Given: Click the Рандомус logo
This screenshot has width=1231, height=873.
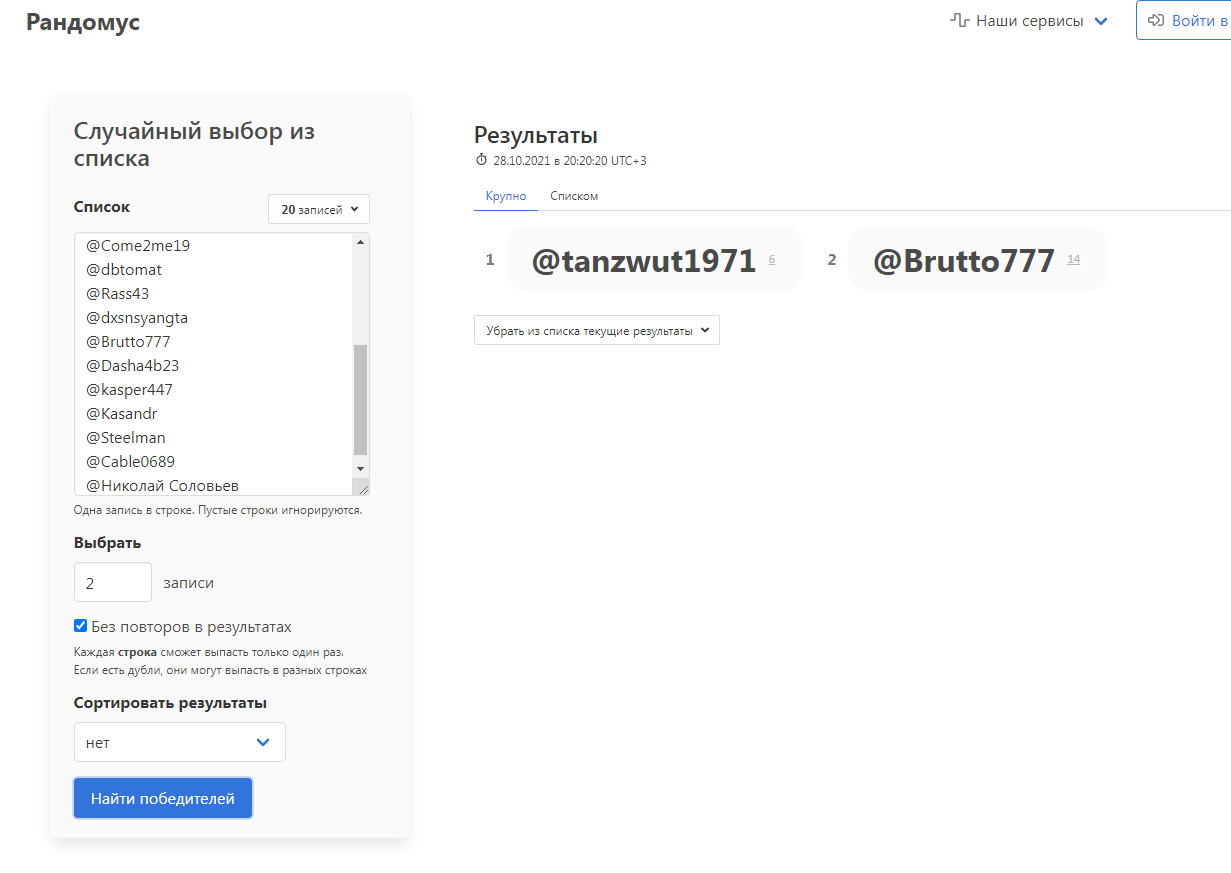Looking at the screenshot, I should (83, 22).
